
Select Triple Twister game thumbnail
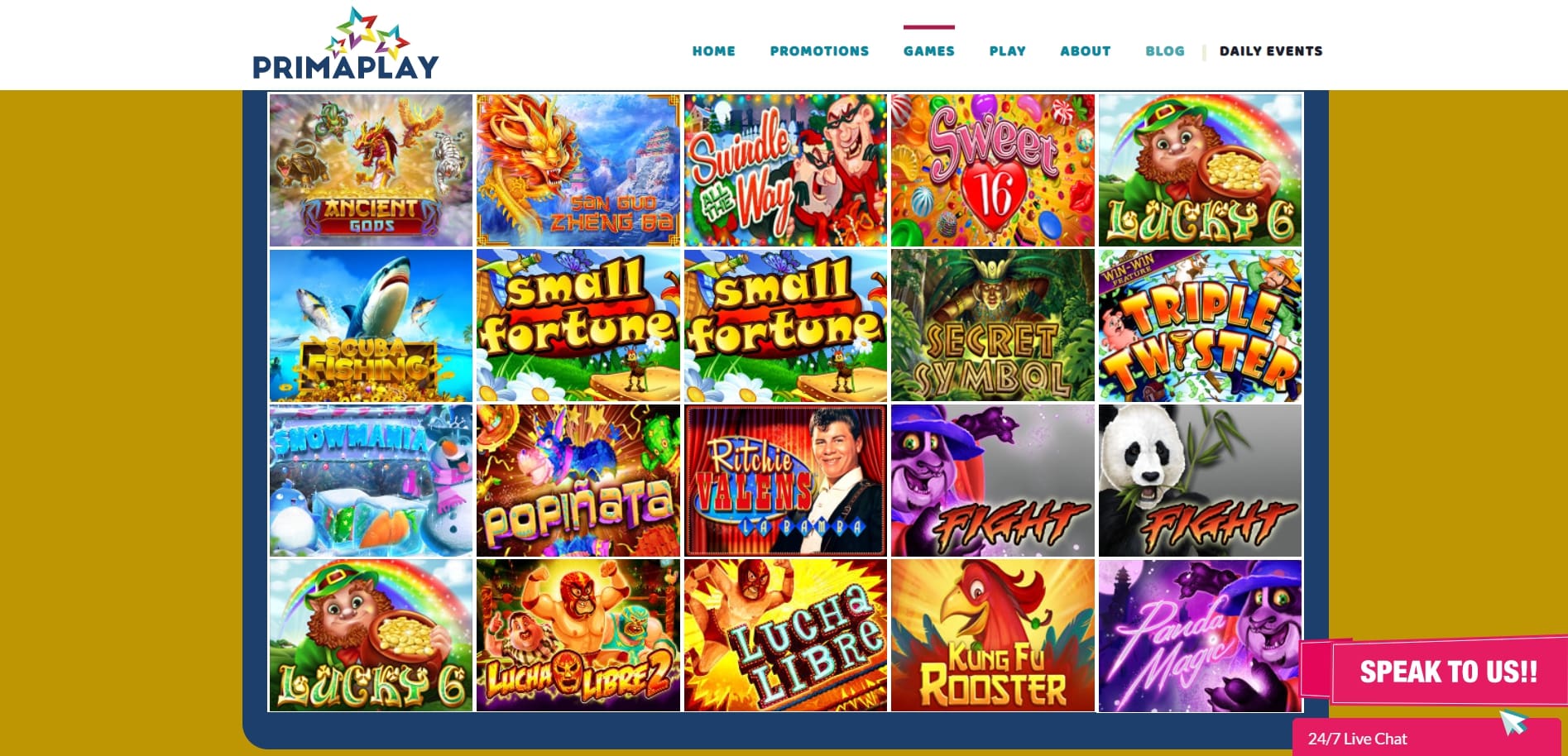(x=1200, y=325)
